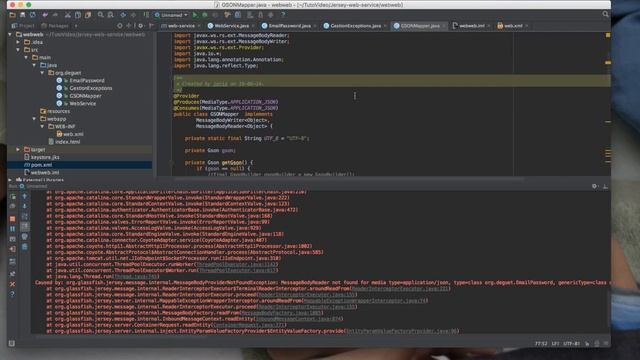Click the Cut scissors toolbar icon
The height and width of the screenshot is (360, 640).
pos(68,15)
